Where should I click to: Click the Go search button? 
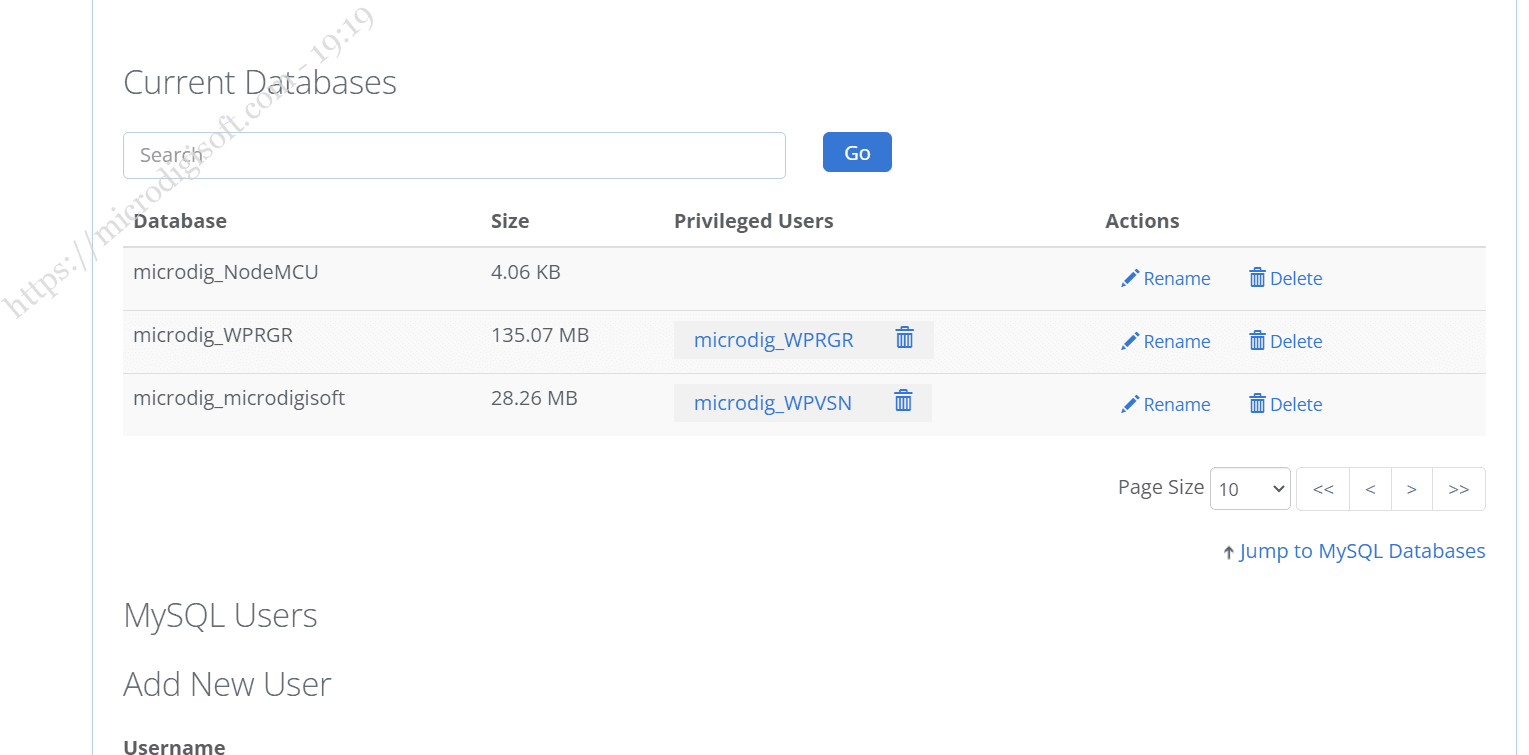coord(856,151)
